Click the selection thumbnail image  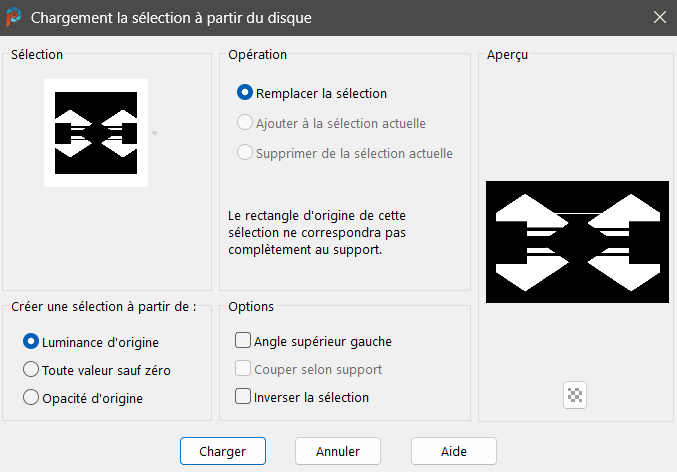tap(96, 133)
